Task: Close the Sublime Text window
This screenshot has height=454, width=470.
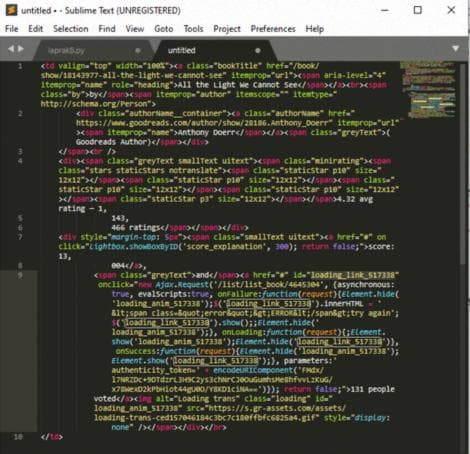Action: (451, 10)
